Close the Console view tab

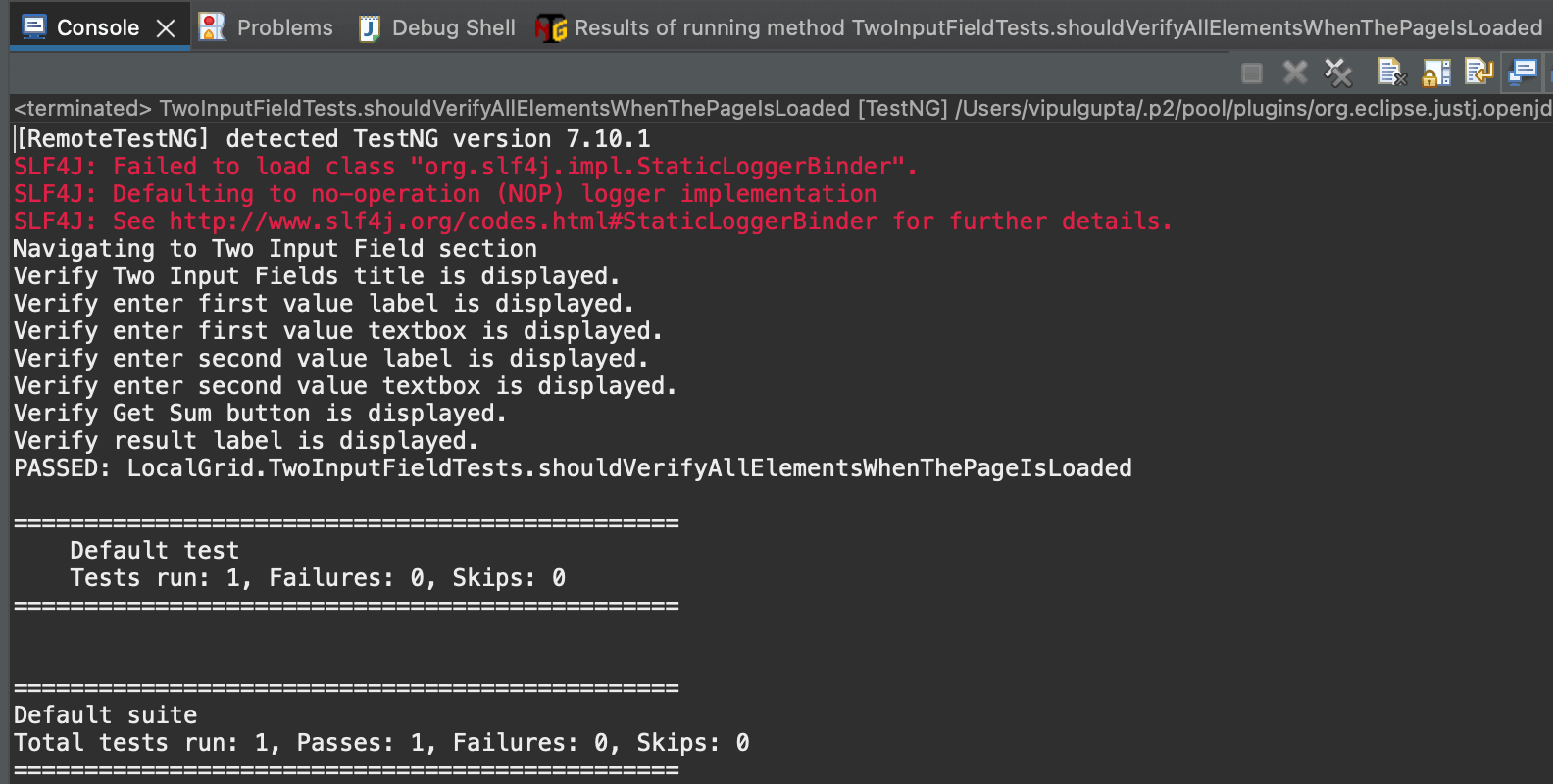coord(167,28)
